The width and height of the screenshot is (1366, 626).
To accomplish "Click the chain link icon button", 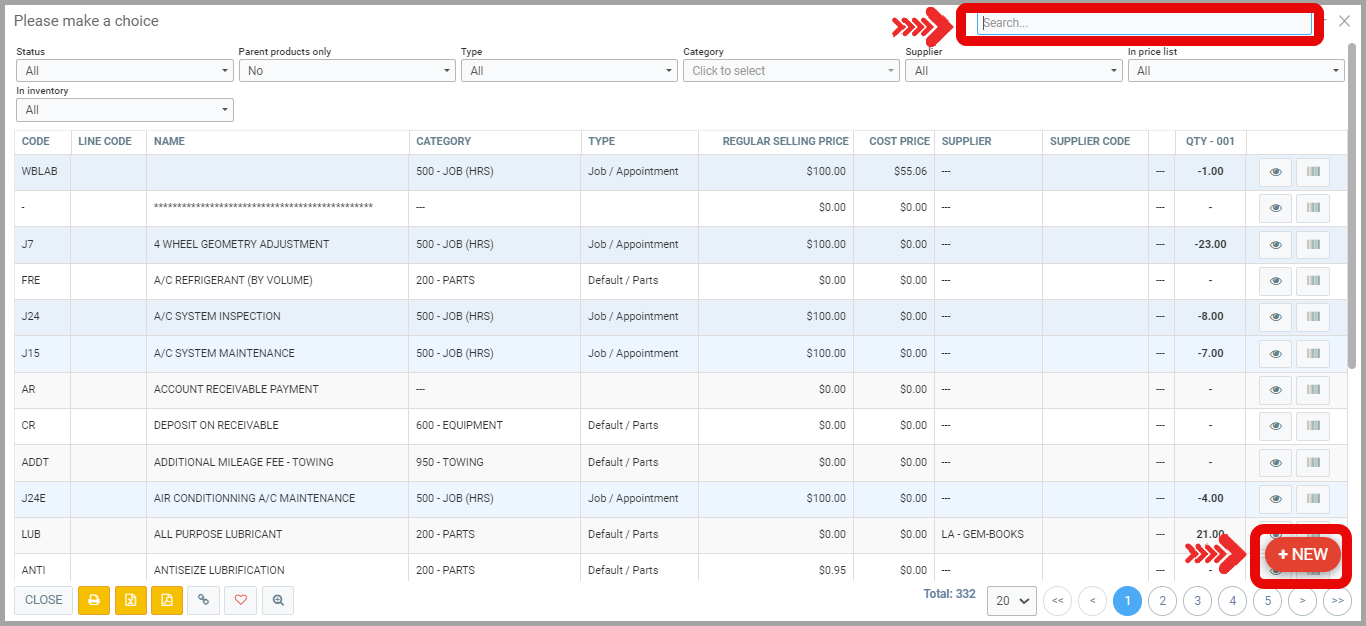I will pos(204,600).
